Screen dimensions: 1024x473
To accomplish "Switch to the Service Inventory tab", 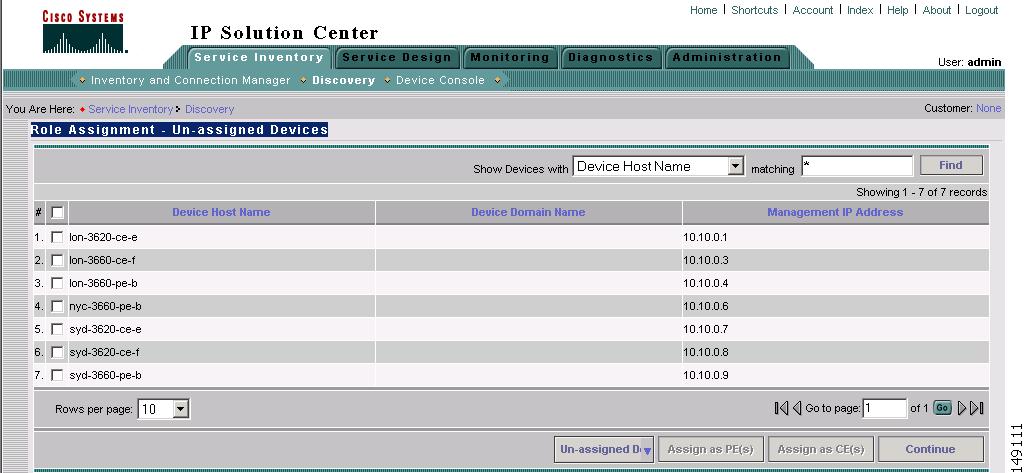I will (x=259, y=57).
